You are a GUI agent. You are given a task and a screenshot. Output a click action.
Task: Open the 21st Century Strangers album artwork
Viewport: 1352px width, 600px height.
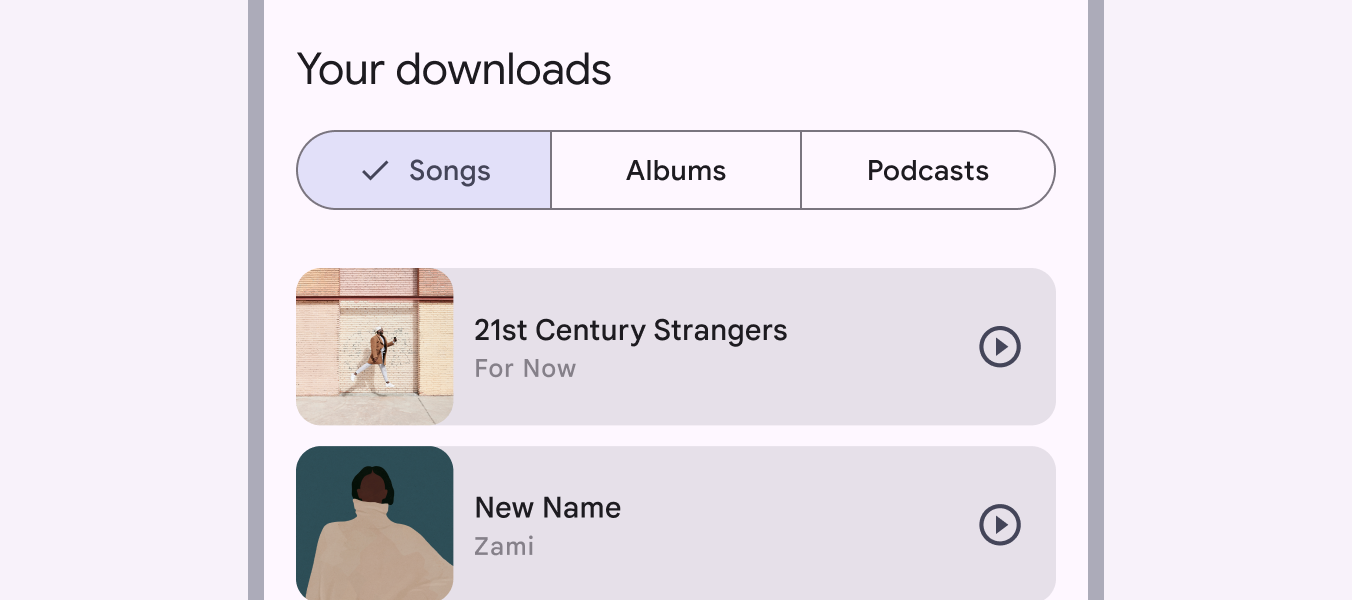pyautogui.click(x=375, y=347)
